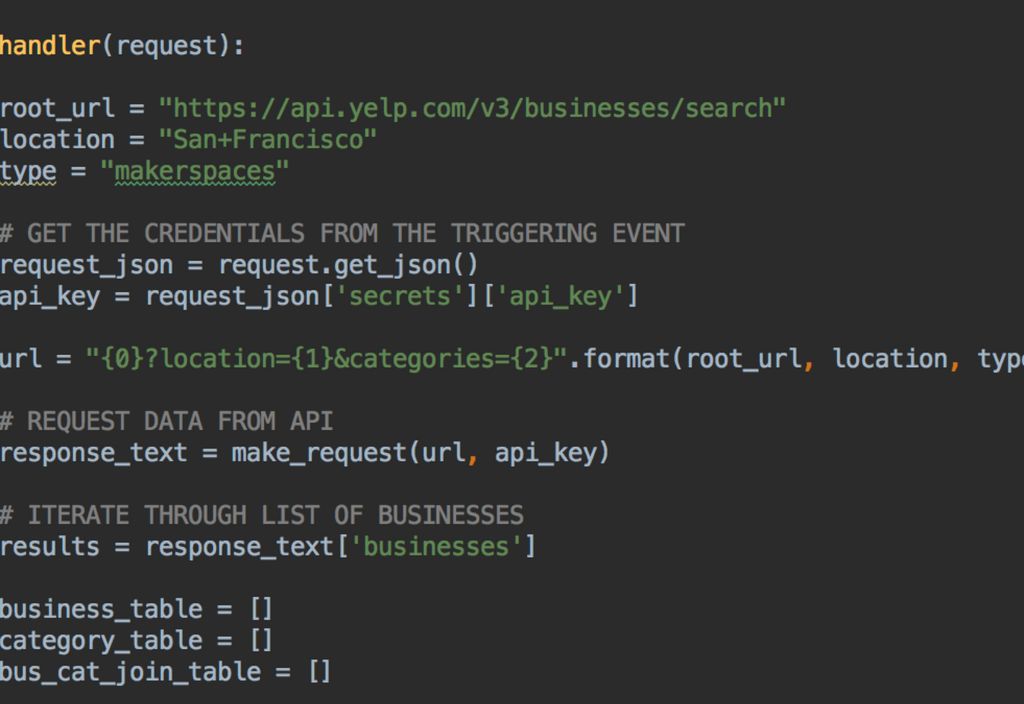1024x704 pixels.
Task: Click the root_url variable definition
Action: (x=58, y=108)
